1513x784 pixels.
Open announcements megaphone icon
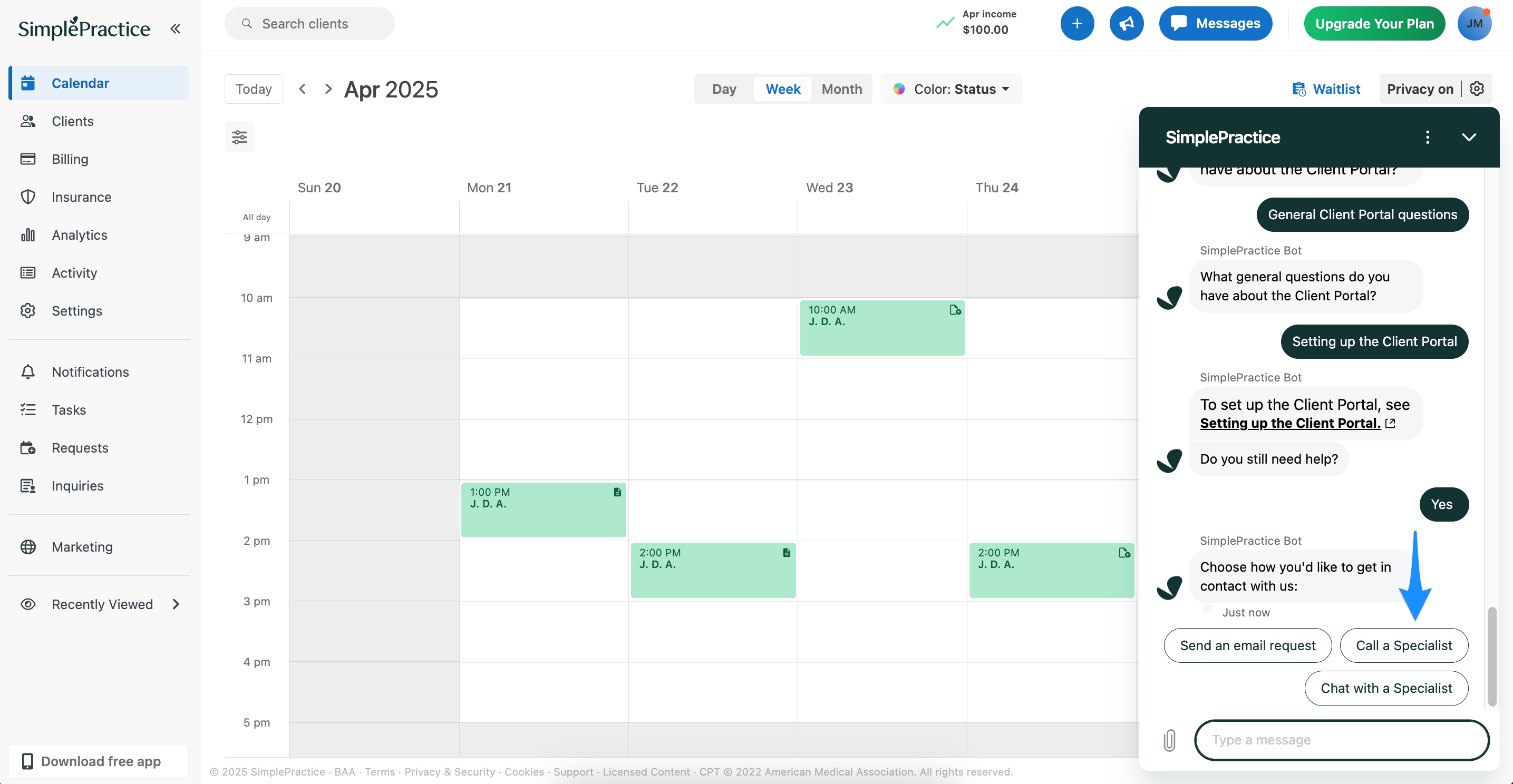tap(1126, 24)
